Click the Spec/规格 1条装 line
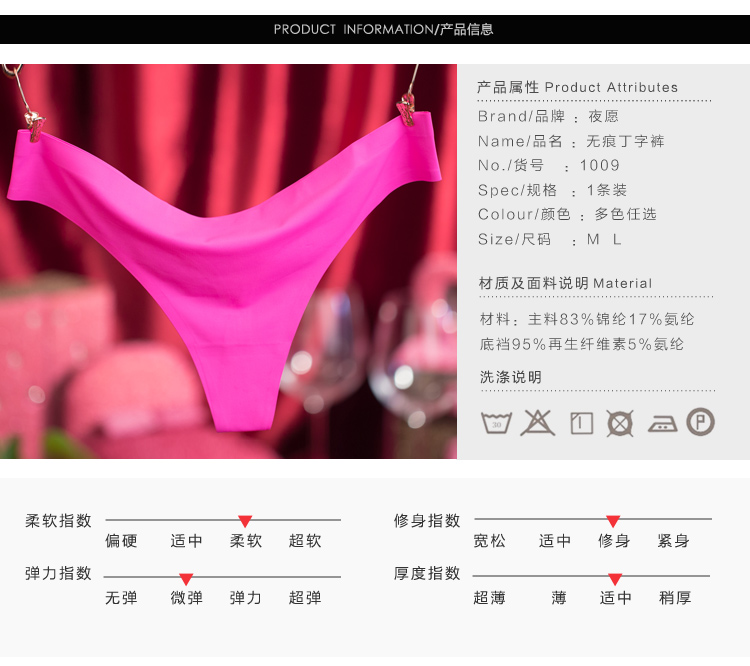The height and width of the screenshot is (666, 750). point(552,190)
